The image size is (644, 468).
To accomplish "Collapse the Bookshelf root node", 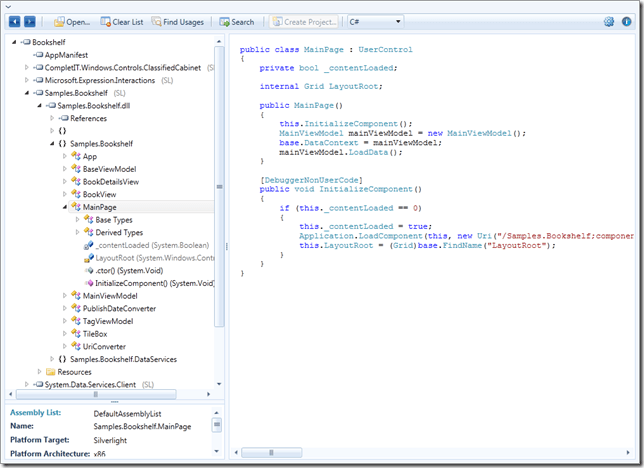I will pyautogui.click(x=14, y=42).
